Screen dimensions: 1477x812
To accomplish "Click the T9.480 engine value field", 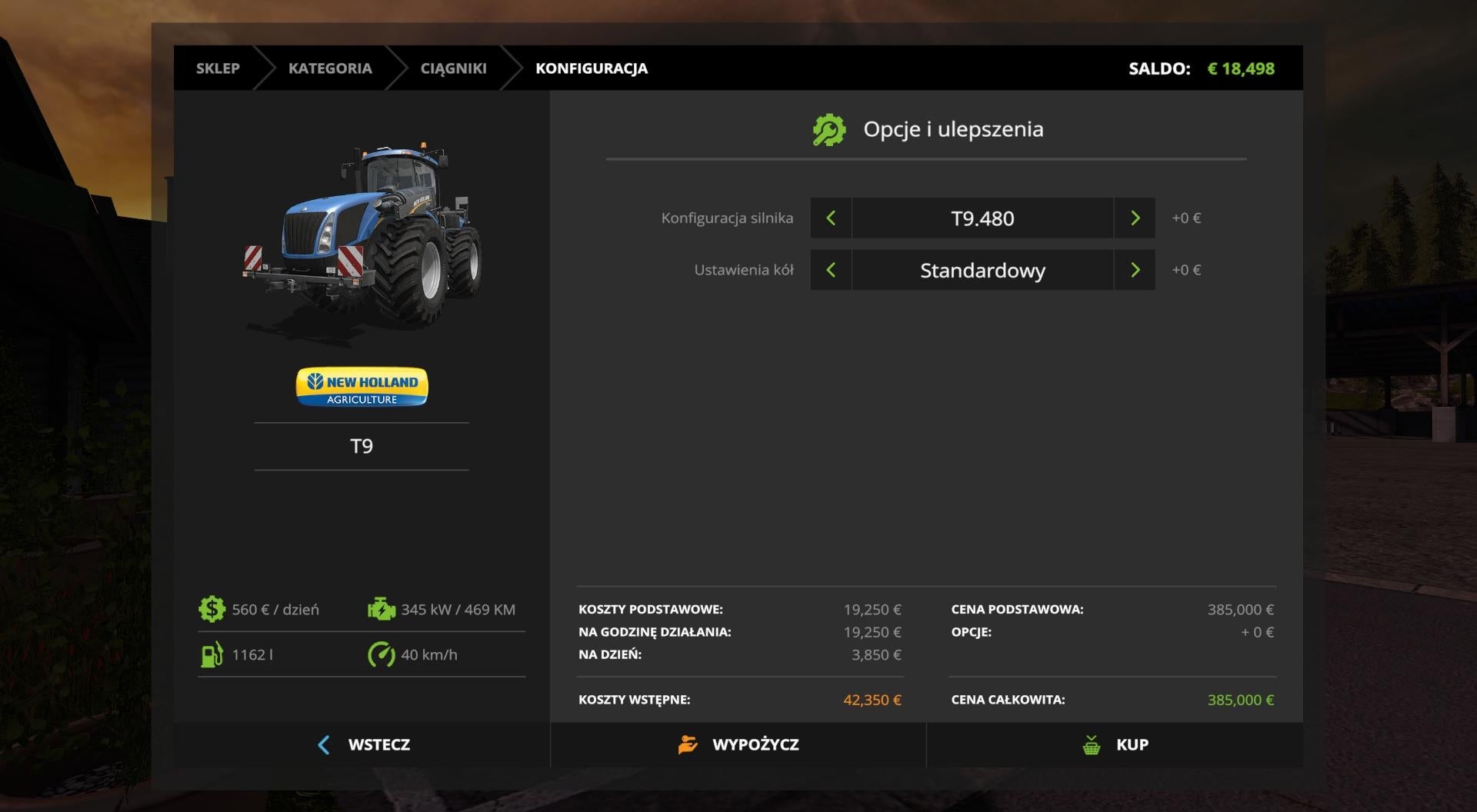I will pyautogui.click(x=982, y=218).
